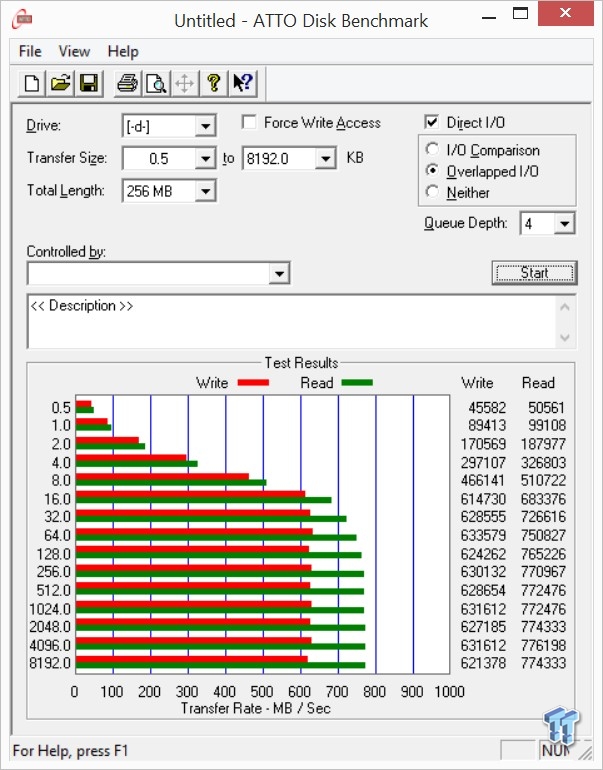Click the 128.0 transfer size row label
Screen dimensions: 603x770
click(x=54, y=554)
